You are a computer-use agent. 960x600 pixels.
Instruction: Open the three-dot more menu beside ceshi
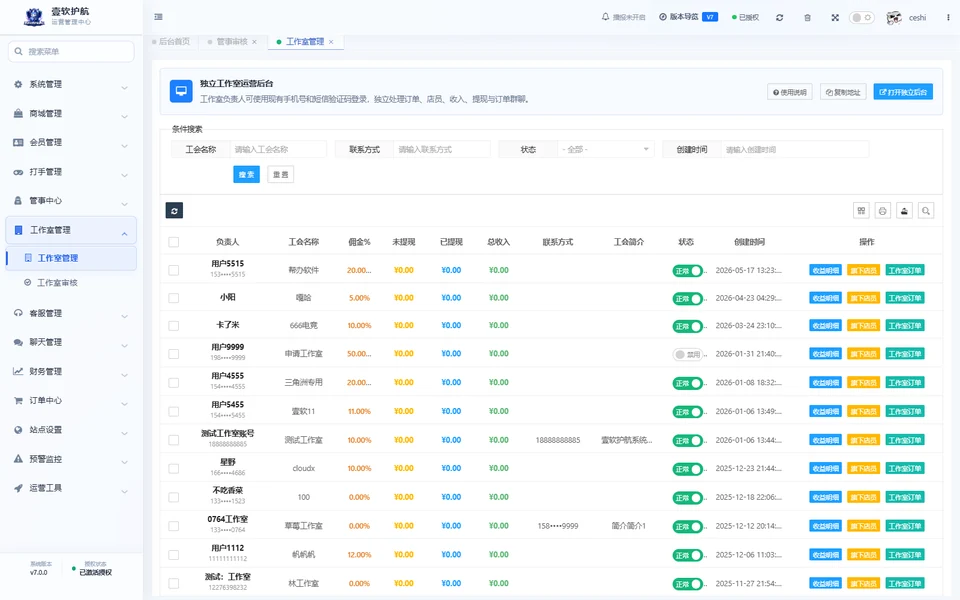tap(948, 18)
